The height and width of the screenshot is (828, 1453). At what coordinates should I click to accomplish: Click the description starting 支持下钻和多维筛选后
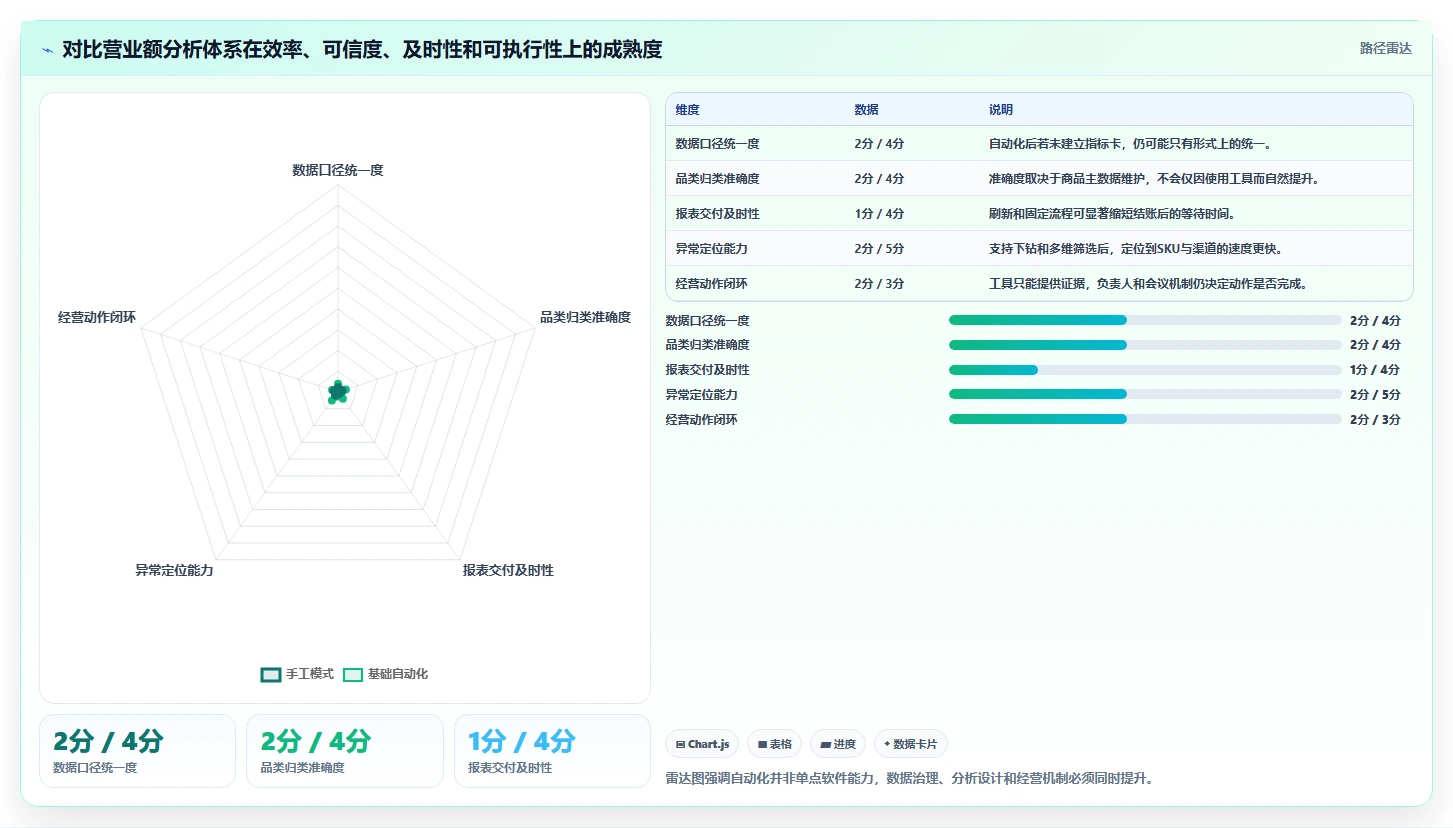coord(1136,249)
